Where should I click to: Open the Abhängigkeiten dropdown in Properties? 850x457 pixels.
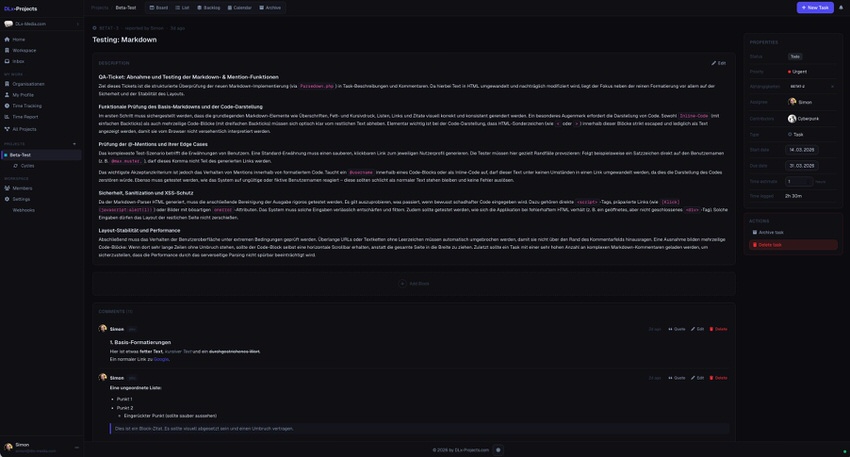(812, 86)
